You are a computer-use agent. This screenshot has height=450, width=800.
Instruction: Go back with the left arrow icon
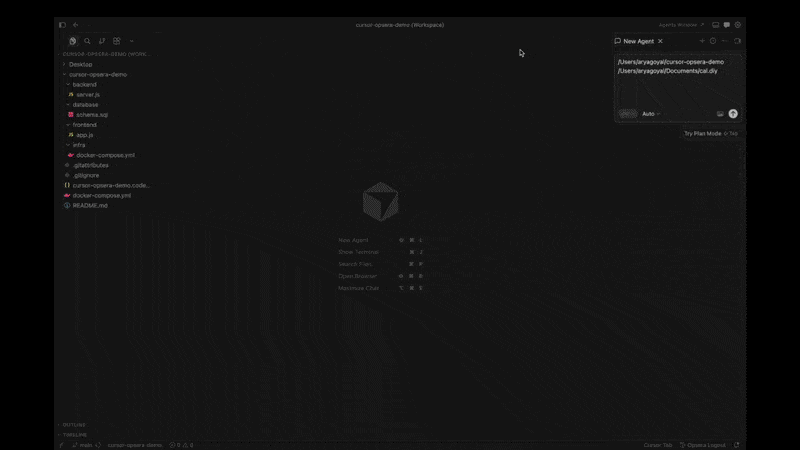click(x=76, y=24)
